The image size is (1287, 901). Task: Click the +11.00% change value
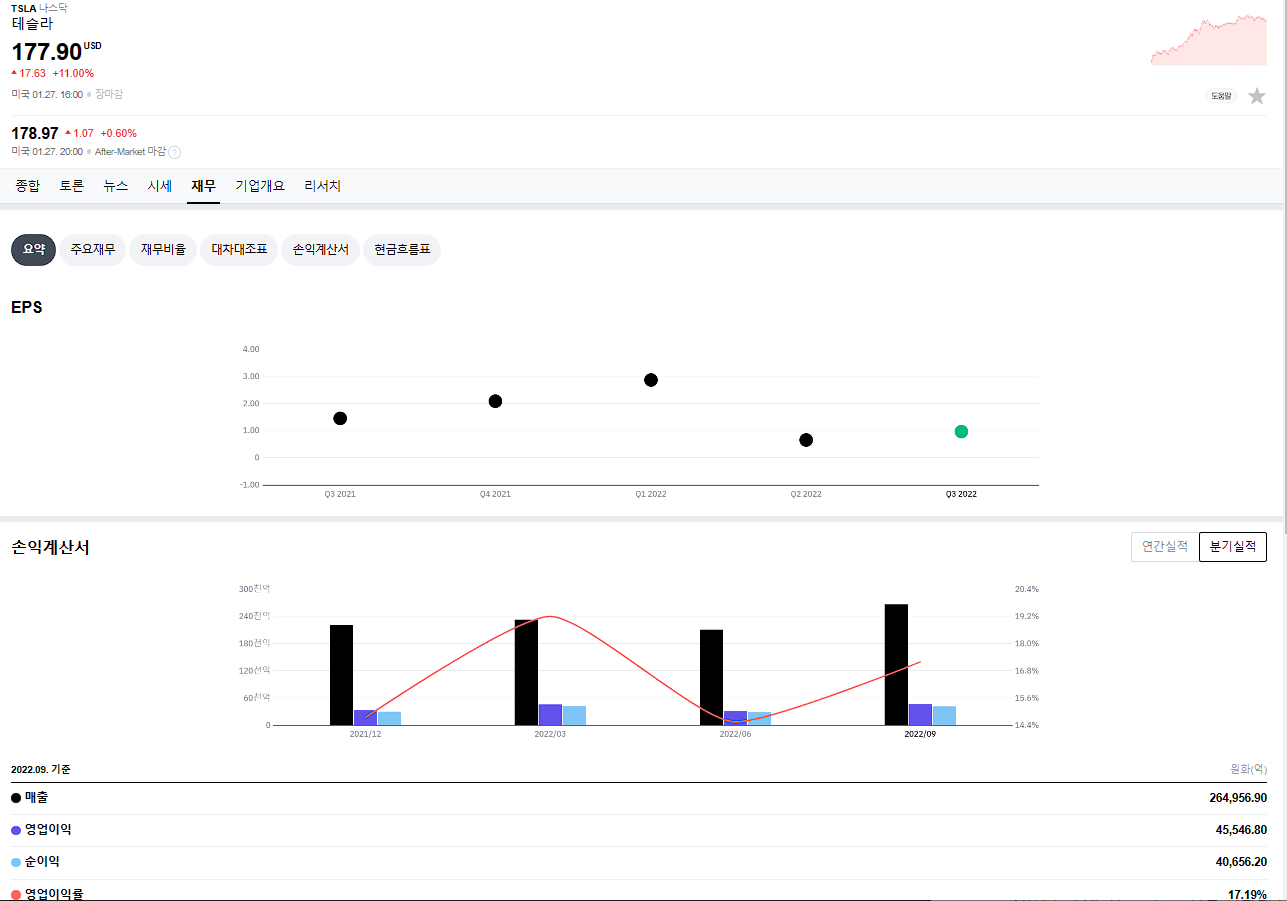coord(73,73)
